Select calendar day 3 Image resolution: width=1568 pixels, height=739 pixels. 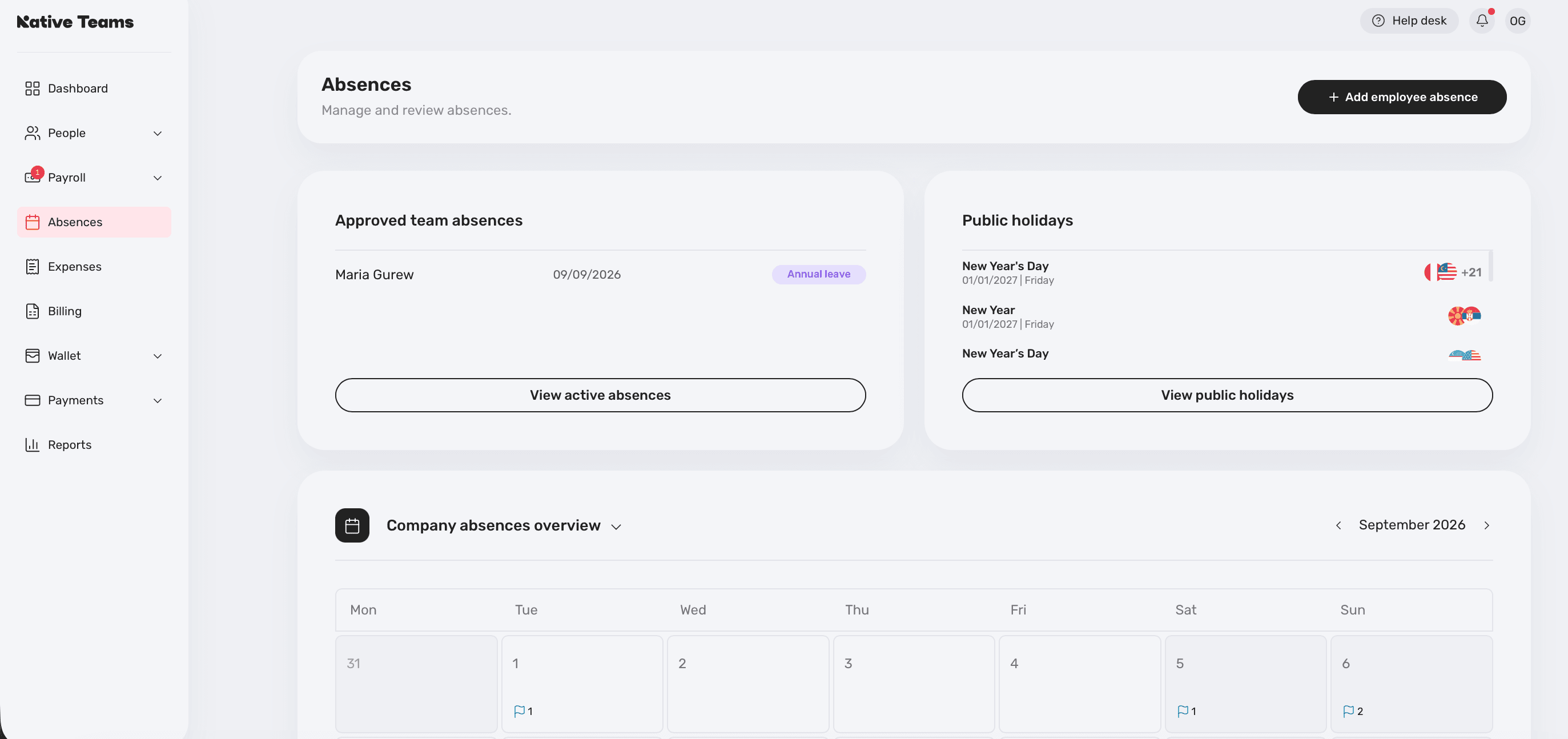914,684
